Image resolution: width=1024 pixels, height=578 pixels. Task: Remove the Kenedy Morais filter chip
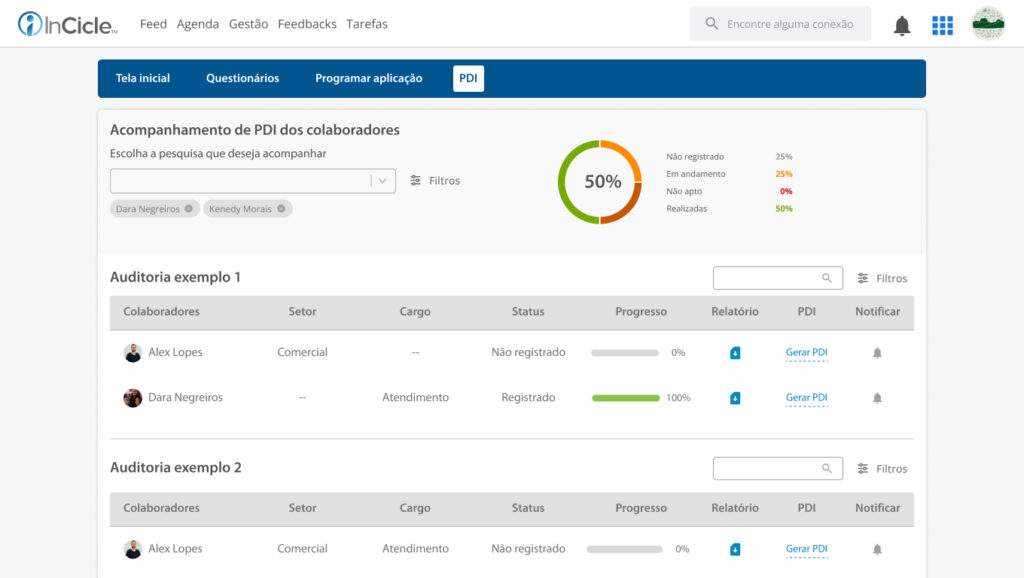pos(281,208)
